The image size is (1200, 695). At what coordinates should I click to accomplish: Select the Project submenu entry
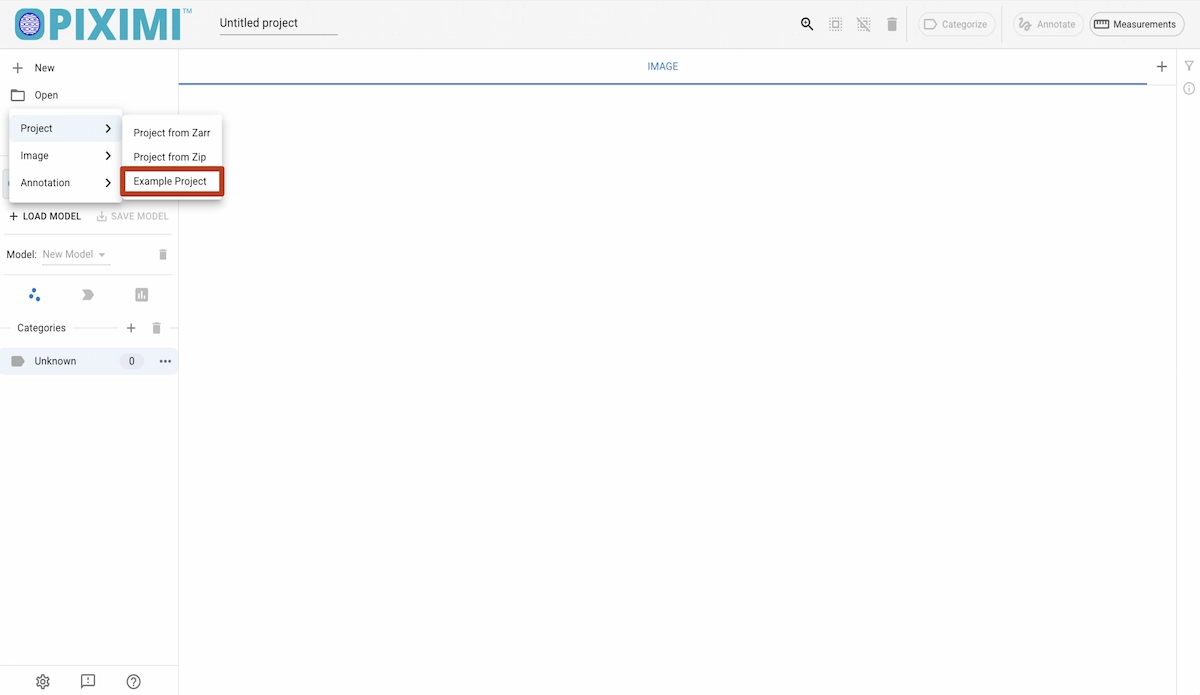pos(65,128)
